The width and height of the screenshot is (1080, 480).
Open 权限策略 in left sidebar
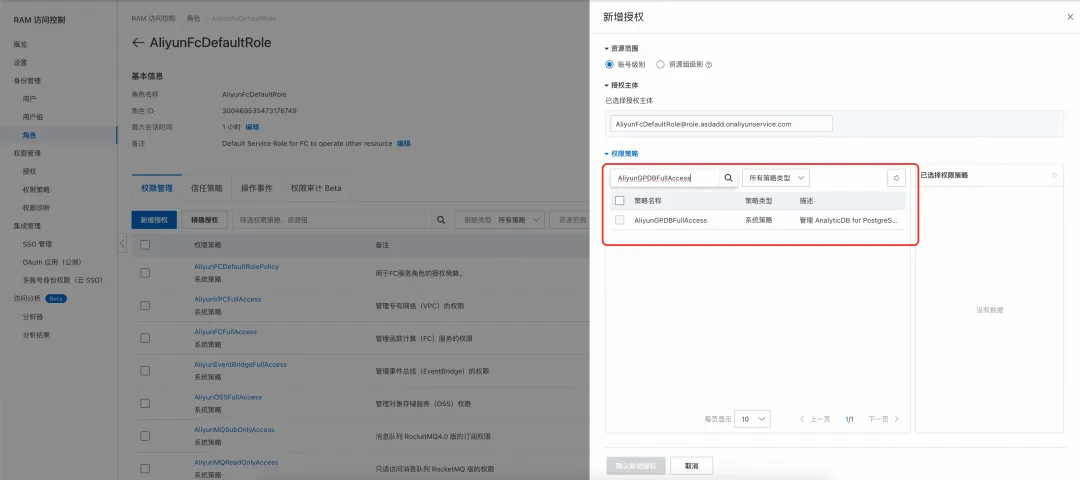[36, 189]
